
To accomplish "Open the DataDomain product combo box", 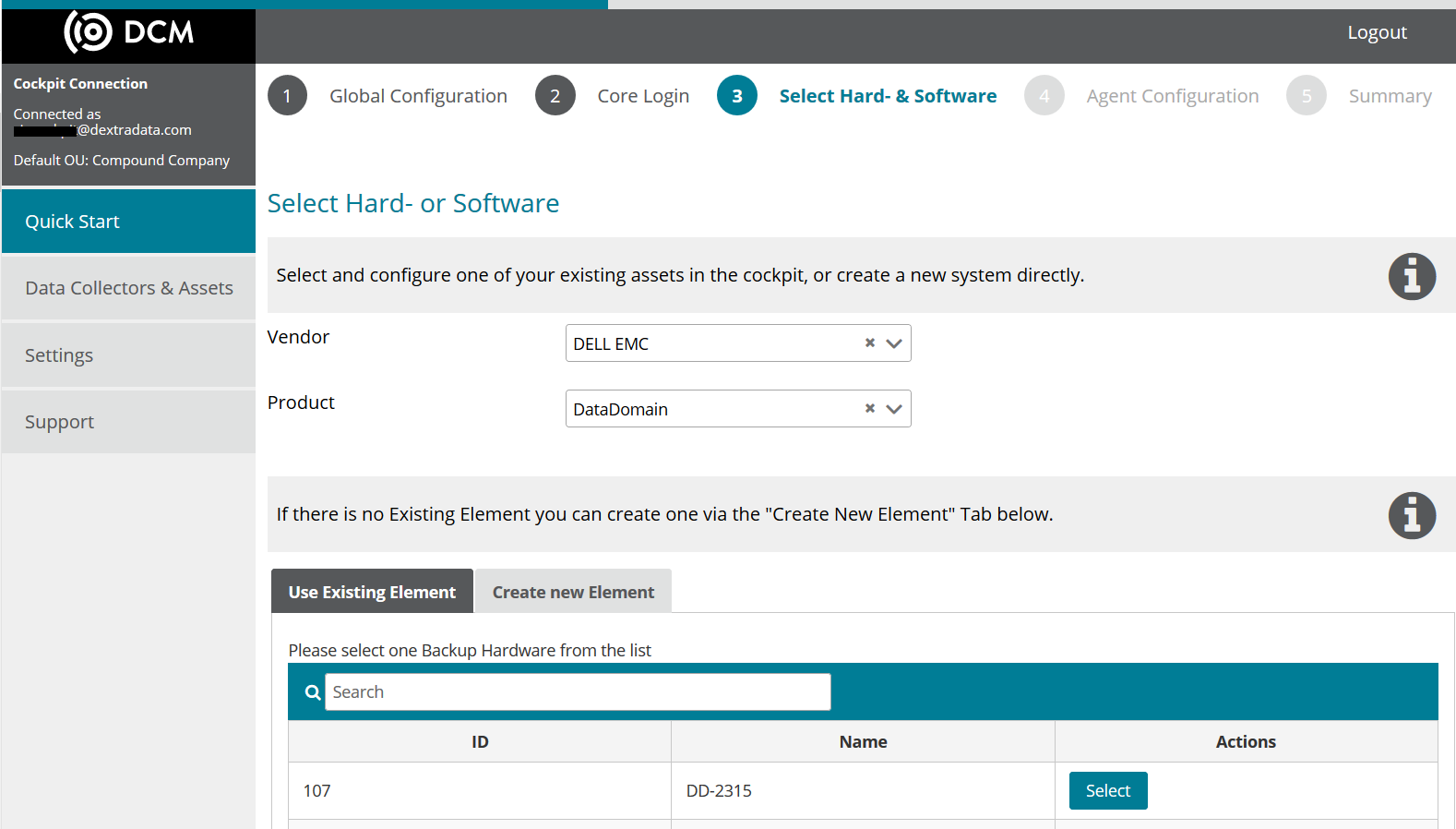I will pyautogui.click(x=738, y=409).
